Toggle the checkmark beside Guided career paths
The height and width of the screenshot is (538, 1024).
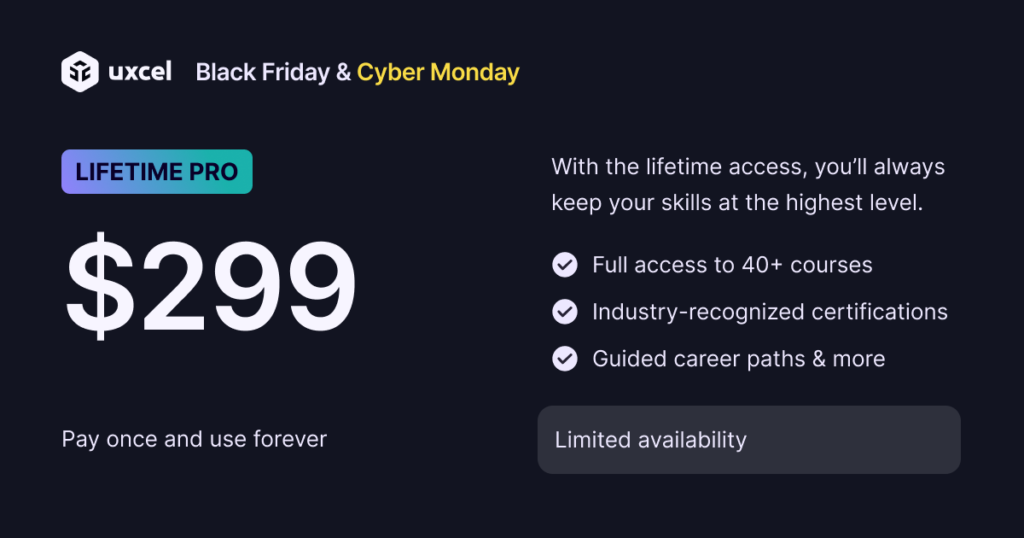click(565, 358)
